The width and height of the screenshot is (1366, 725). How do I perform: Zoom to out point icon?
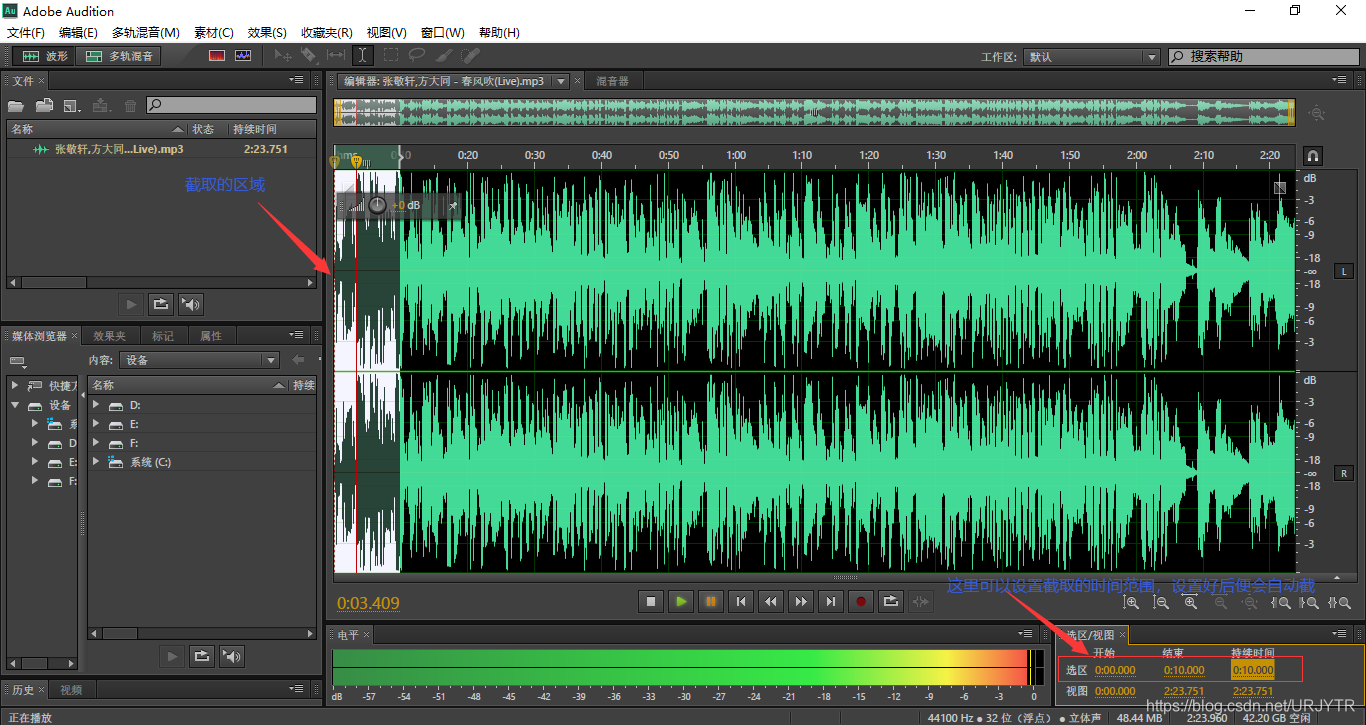(1309, 602)
